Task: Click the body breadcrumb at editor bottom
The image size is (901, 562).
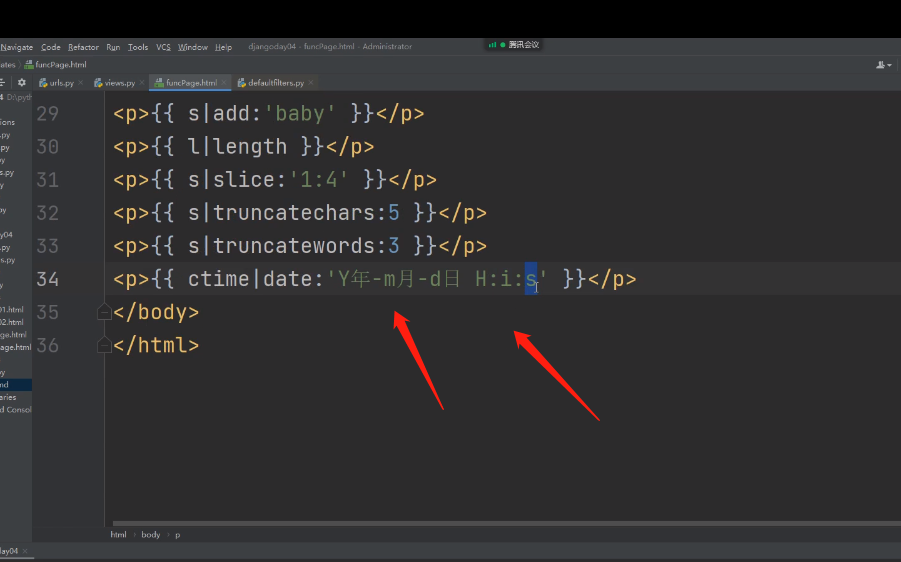Action: 151,534
